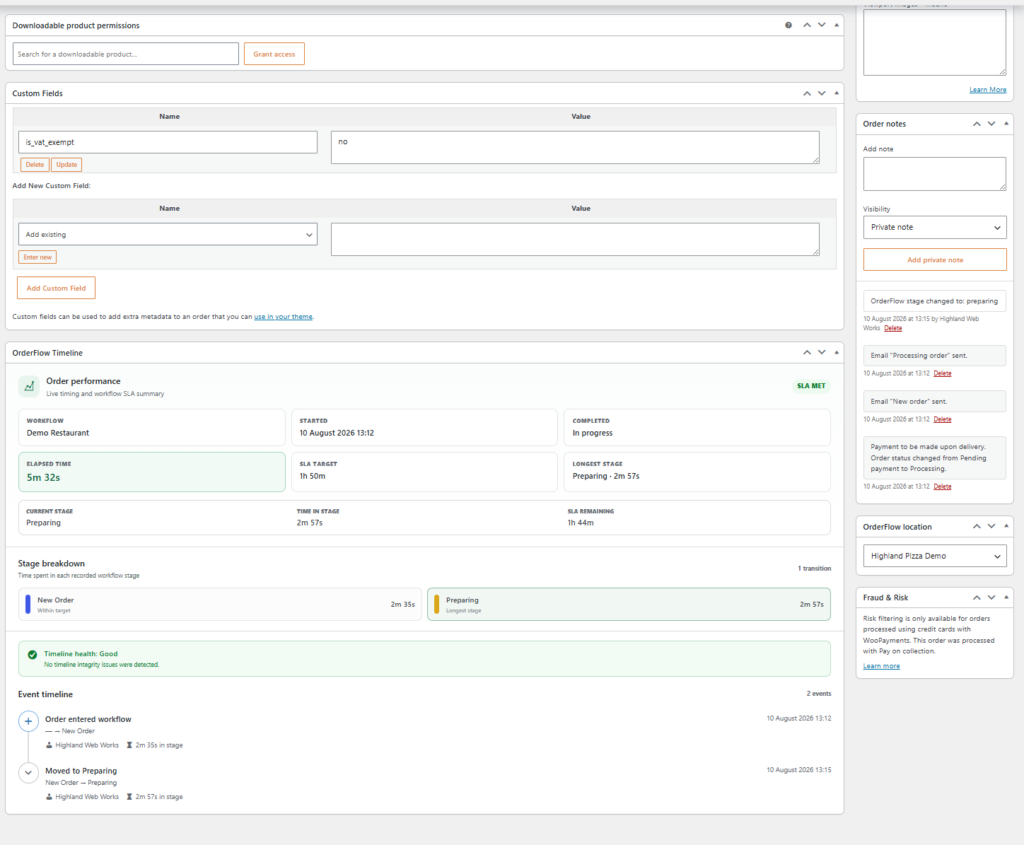Edit the is_vat_exempt name field
The height and width of the screenshot is (845, 1024).
168,142
